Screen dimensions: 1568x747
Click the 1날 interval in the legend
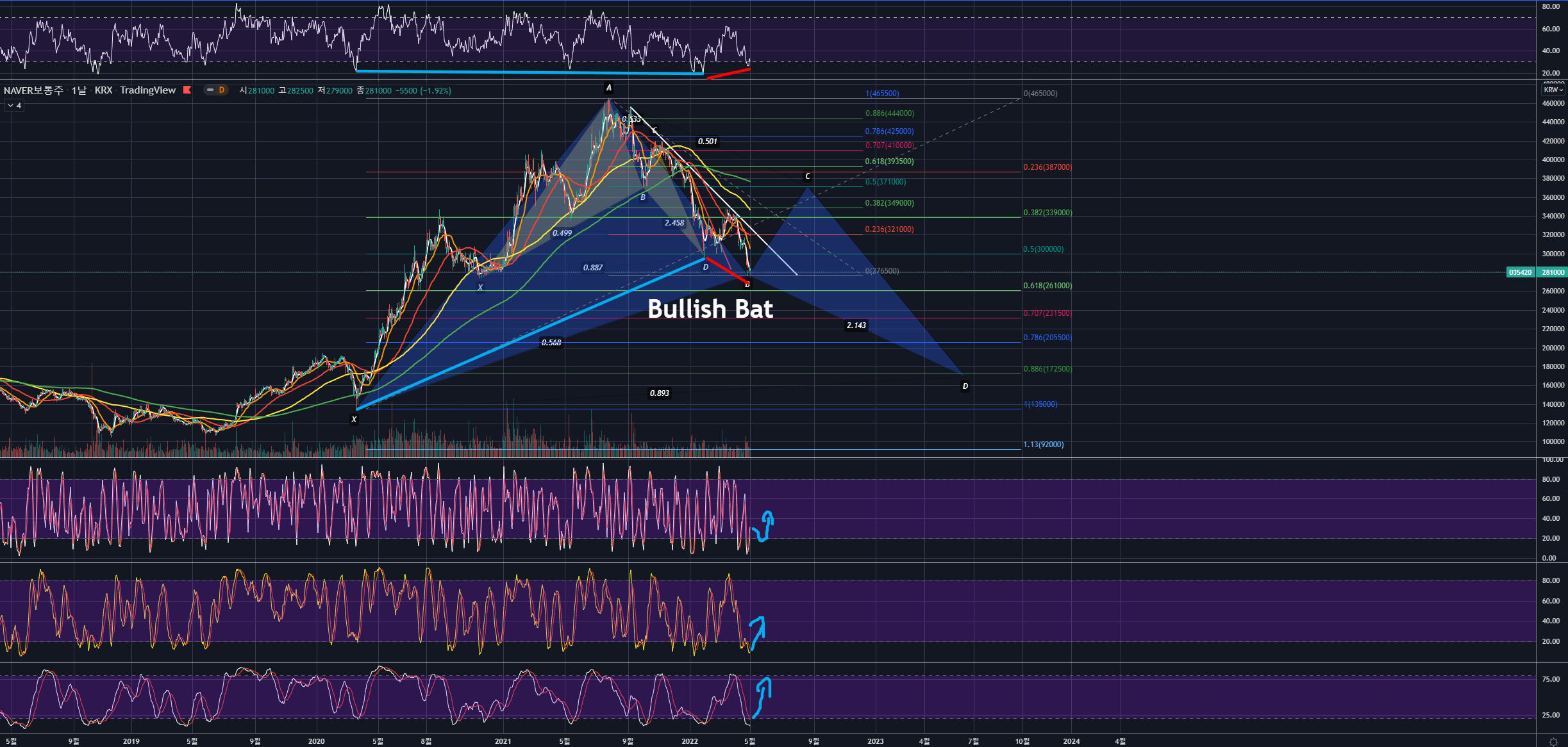(x=79, y=90)
